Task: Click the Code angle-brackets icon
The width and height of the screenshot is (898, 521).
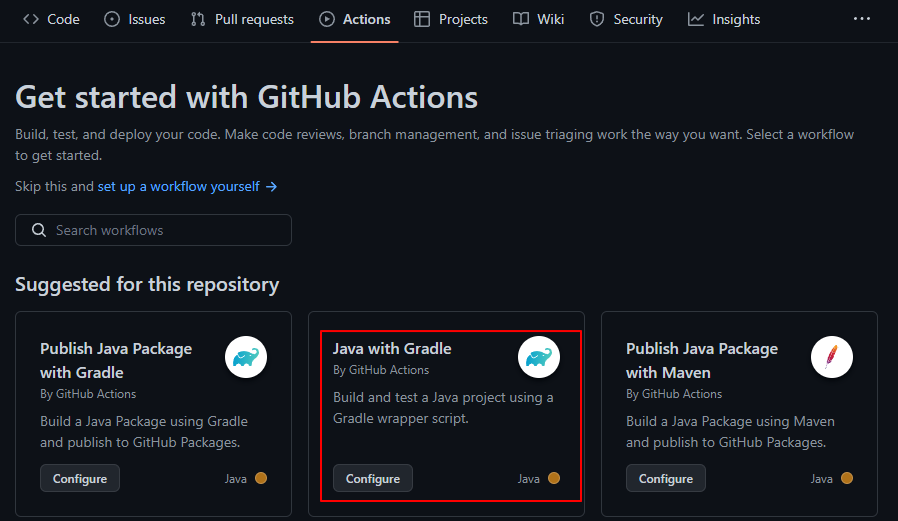Action: pyautogui.click(x=31, y=19)
